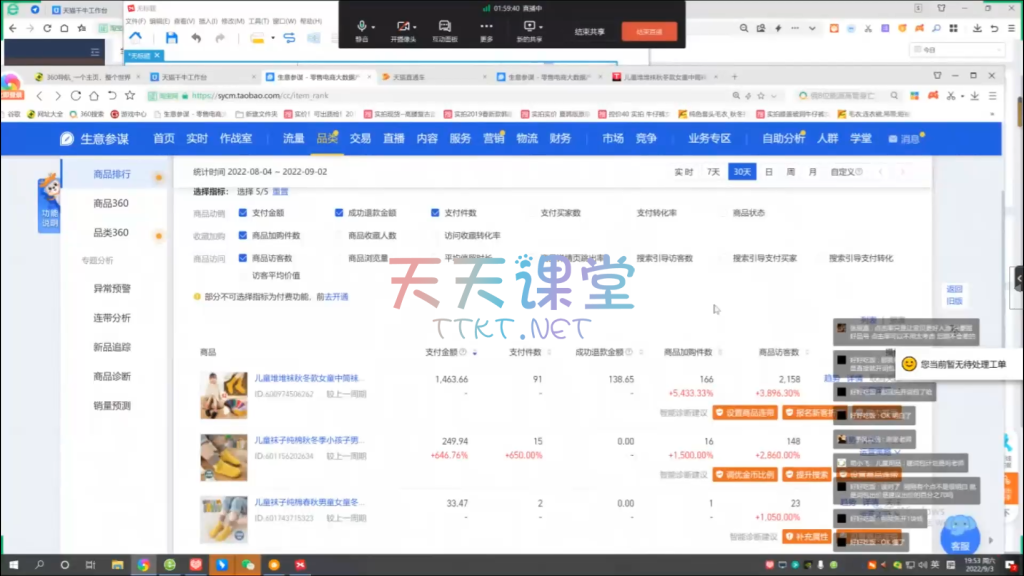Disable the 商品访客数 checkbox

point(244,258)
